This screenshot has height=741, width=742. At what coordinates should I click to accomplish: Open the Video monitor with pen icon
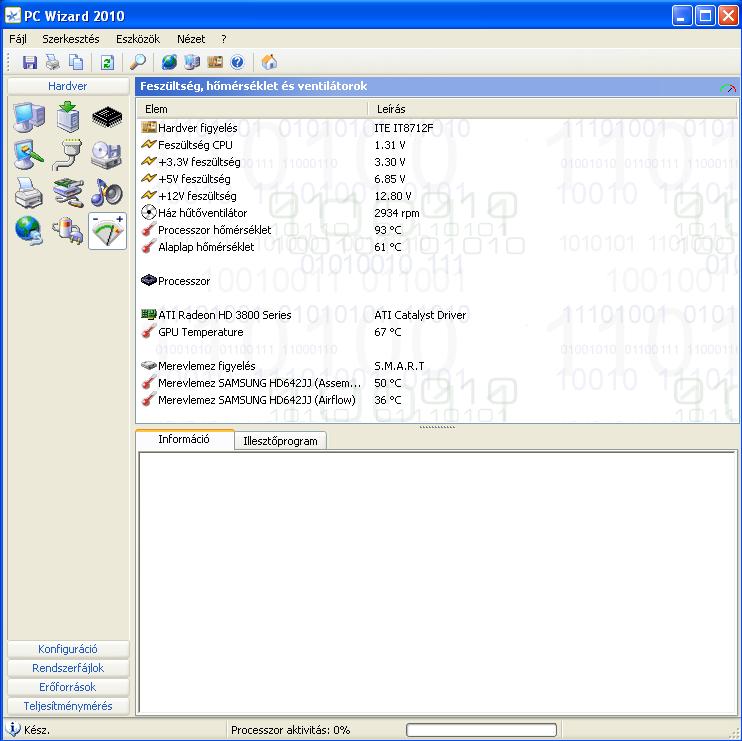pos(29,155)
